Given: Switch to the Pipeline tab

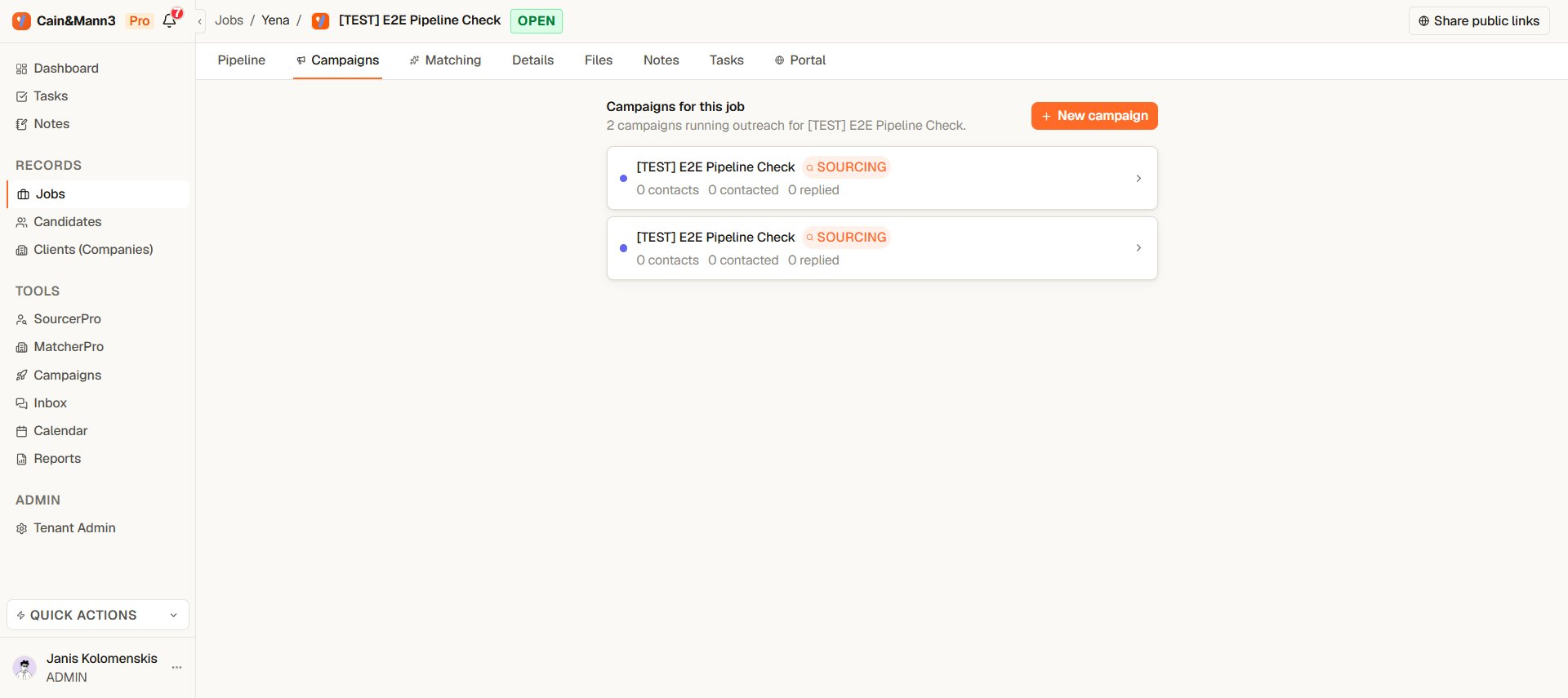Looking at the screenshot, I should click(x=242, y=60).
